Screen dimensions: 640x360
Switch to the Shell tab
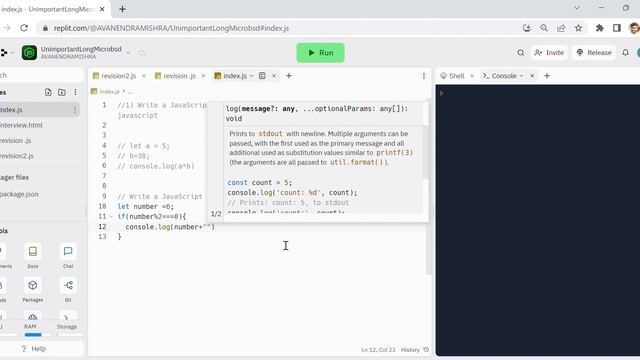coord(452,76)
